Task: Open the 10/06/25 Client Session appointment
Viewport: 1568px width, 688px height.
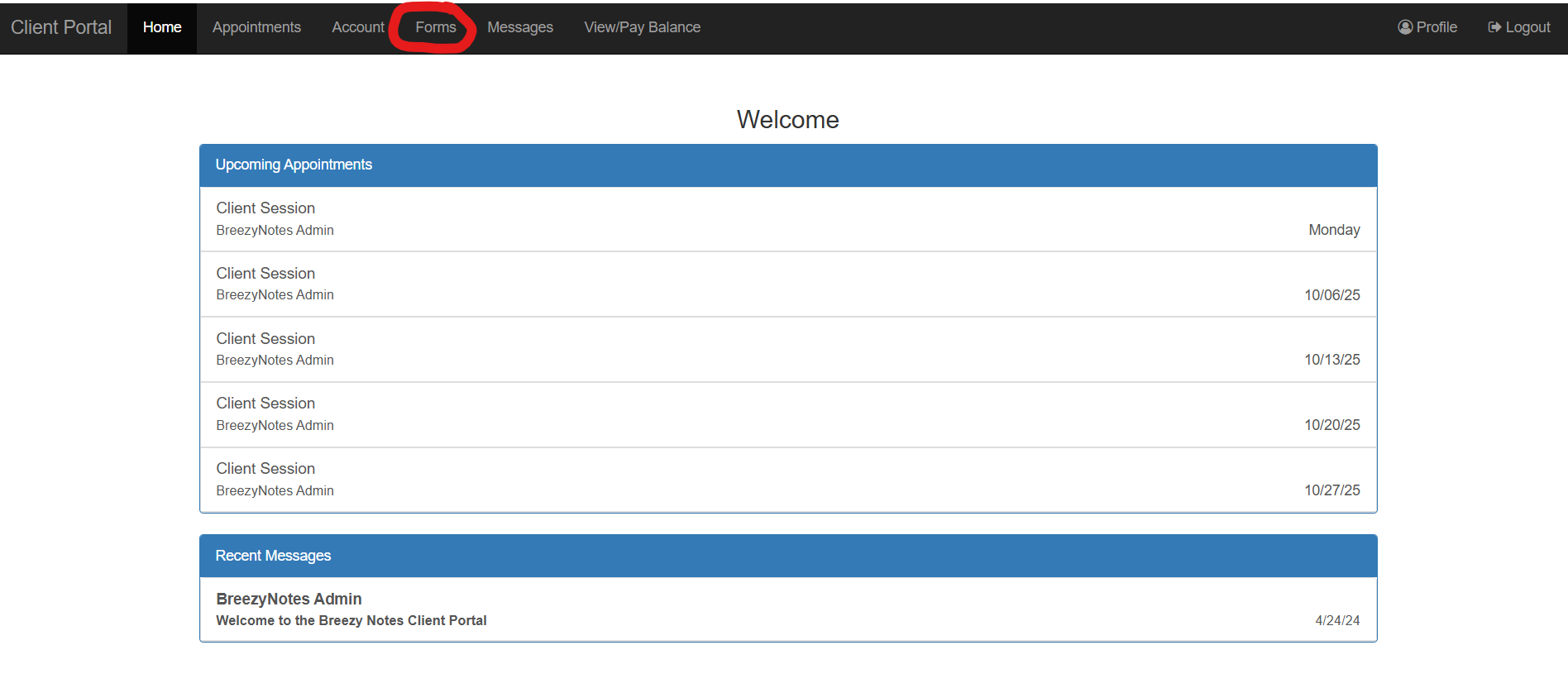Action: 787,284
